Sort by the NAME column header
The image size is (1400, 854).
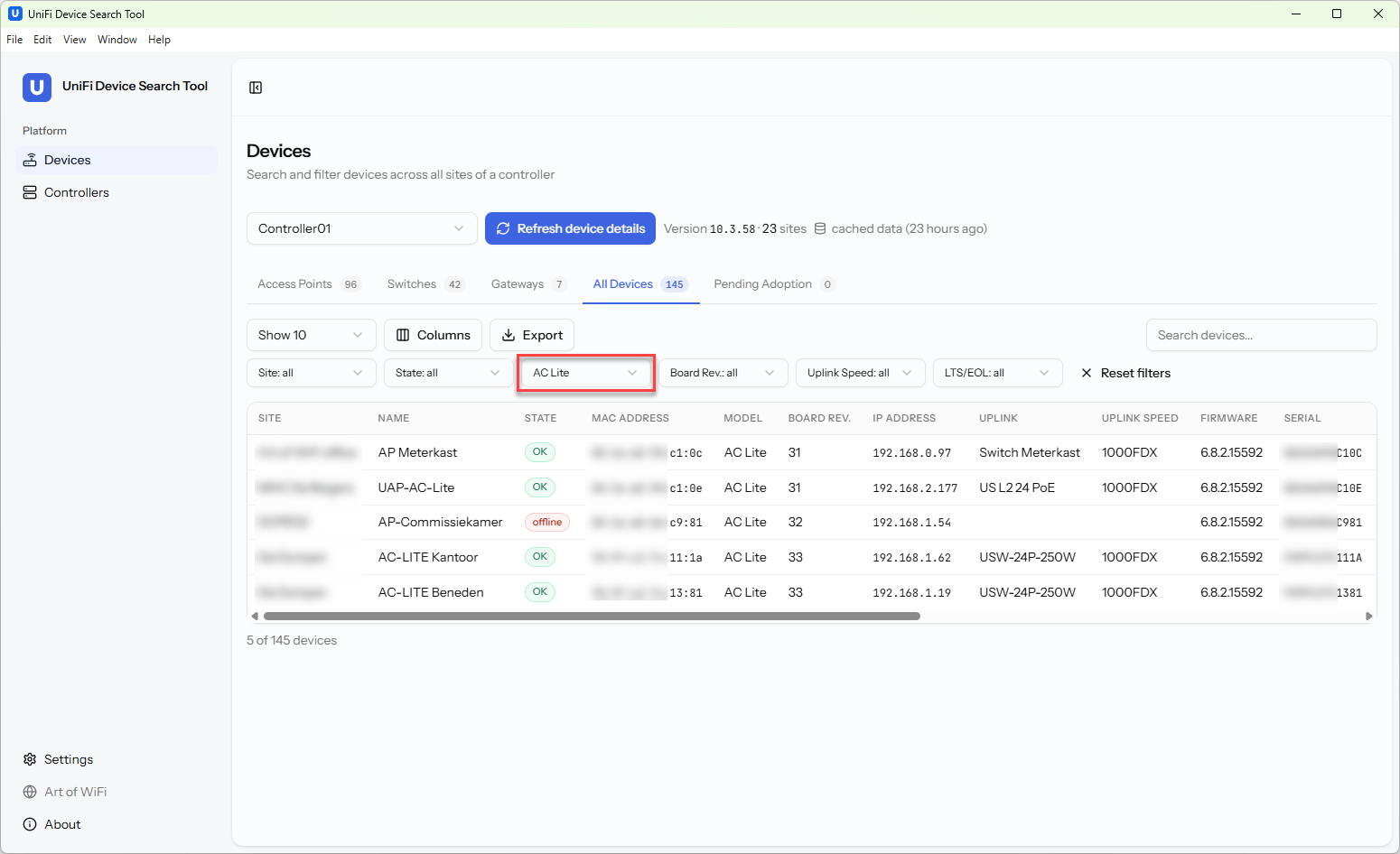pos(394,418)
